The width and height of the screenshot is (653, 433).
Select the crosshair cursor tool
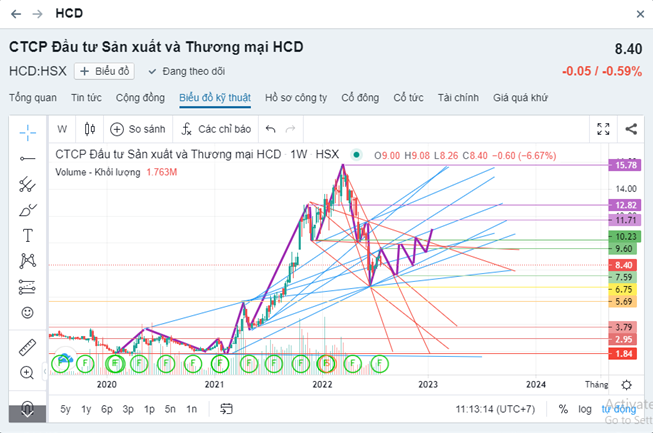27,133
